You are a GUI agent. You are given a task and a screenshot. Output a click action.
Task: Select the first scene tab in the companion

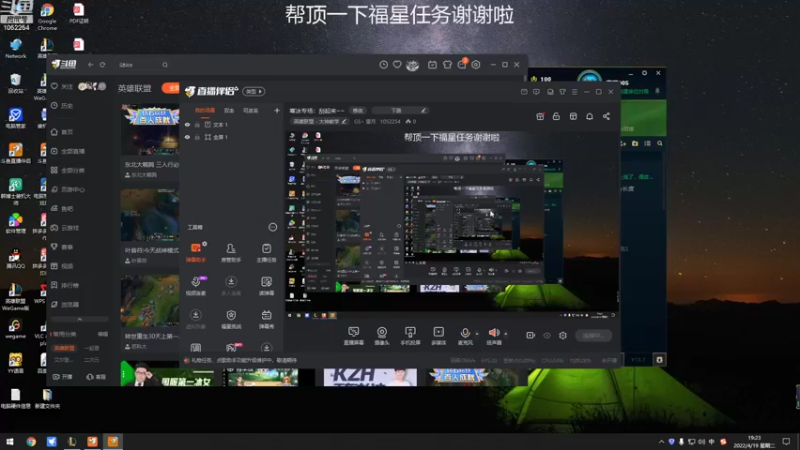pos(205,111)
